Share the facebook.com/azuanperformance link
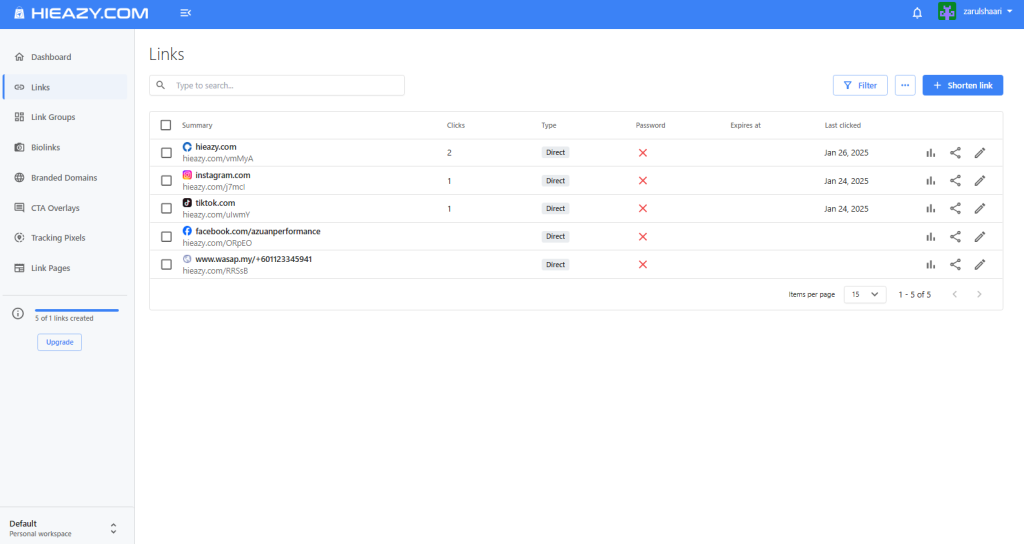Screen dimensions: 1024x544 (x=955, y=237)
